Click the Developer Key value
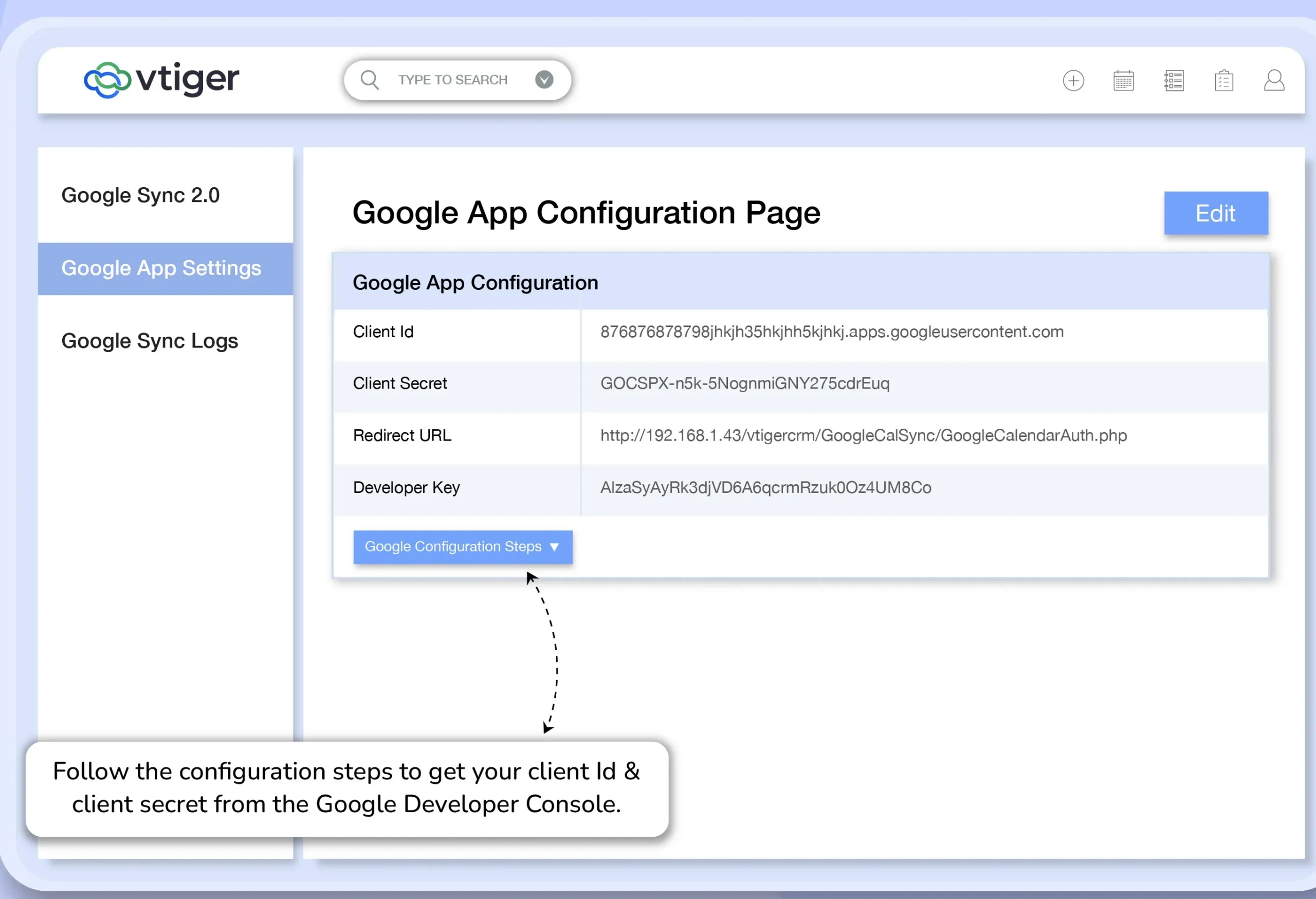This screenshot has width=1316, height=899. pyautogui.click(x=765, y=487)
